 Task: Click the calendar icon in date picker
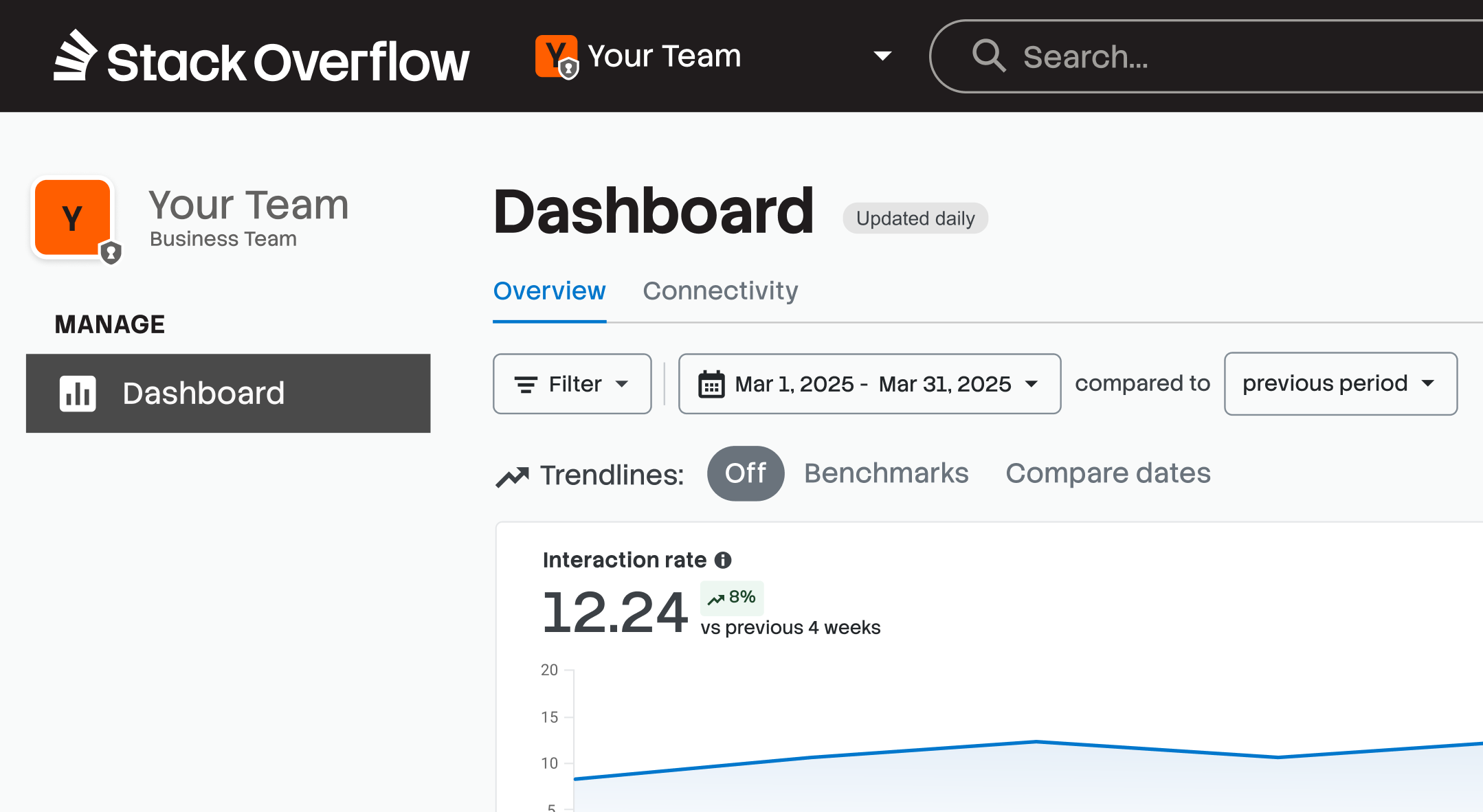(711, 384)
